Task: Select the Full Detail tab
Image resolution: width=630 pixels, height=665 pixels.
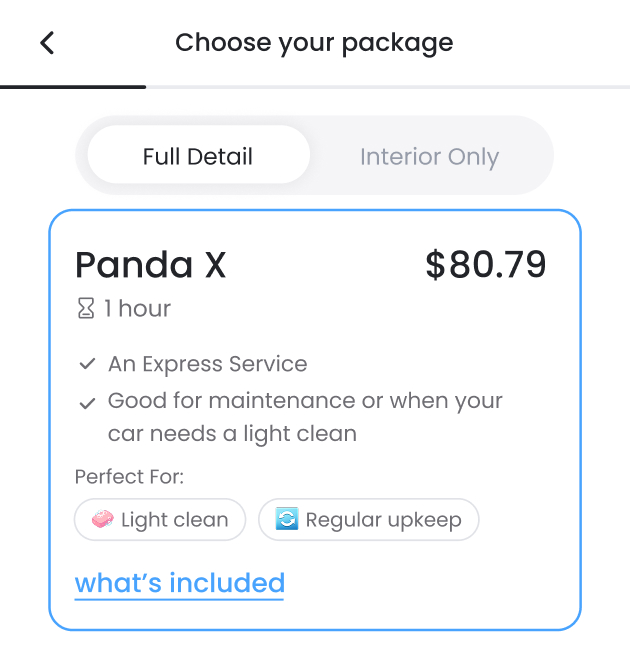Action: 198,157
